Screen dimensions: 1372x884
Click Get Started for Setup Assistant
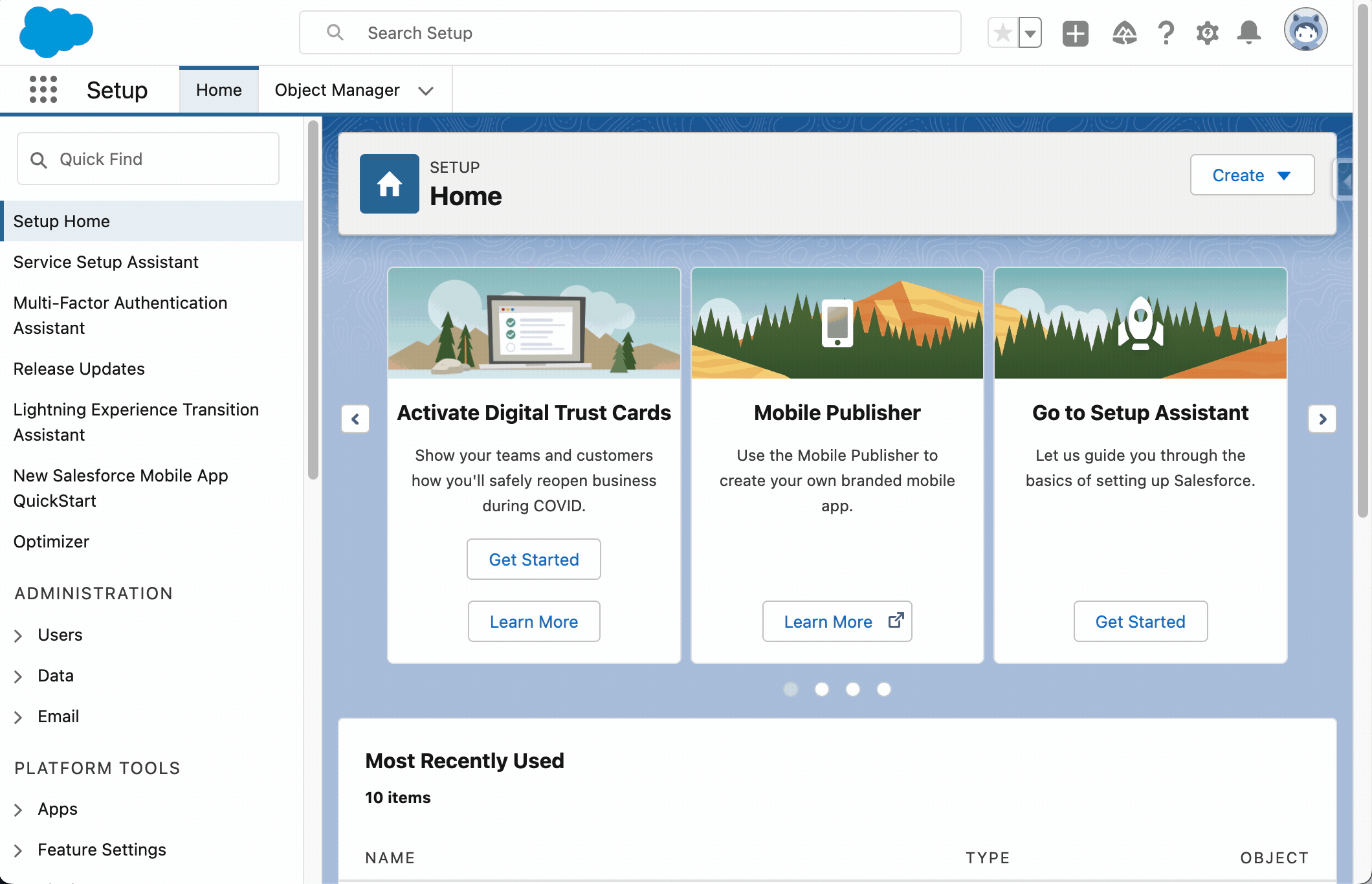pos(1141,621)
